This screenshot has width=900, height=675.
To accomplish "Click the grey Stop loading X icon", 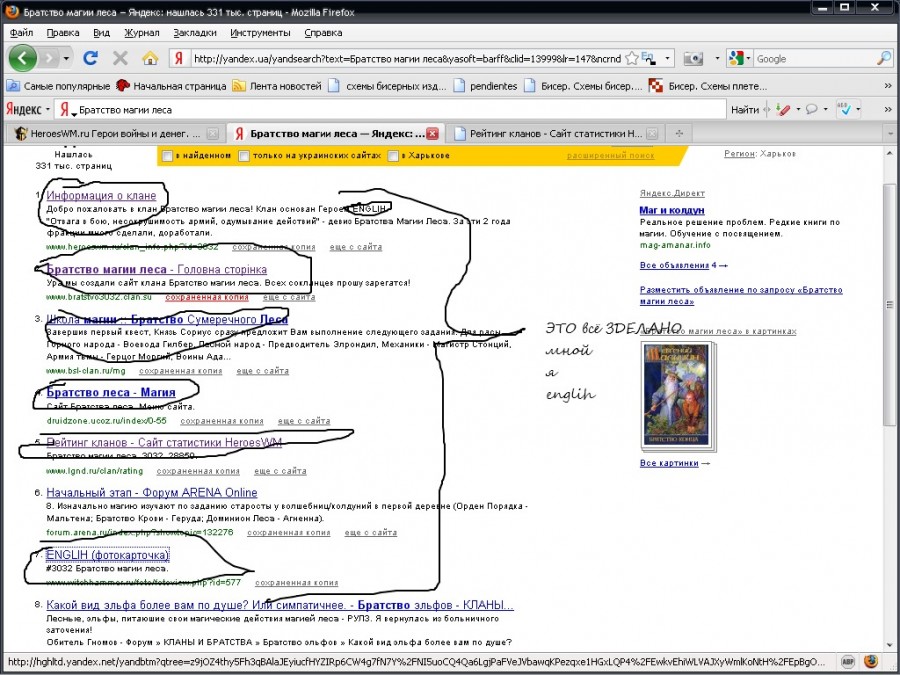I will pyautogui.click(x=121, y=58).
